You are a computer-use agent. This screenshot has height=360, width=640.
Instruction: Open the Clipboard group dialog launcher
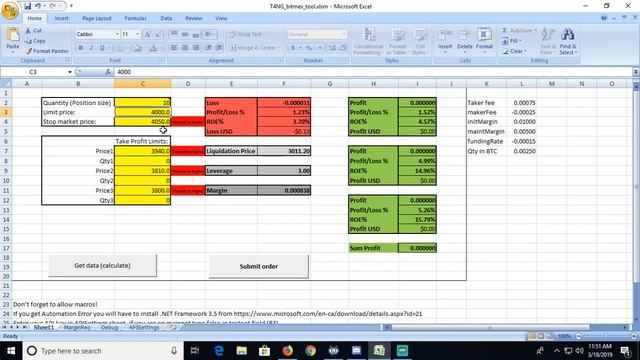coord(68,60)
